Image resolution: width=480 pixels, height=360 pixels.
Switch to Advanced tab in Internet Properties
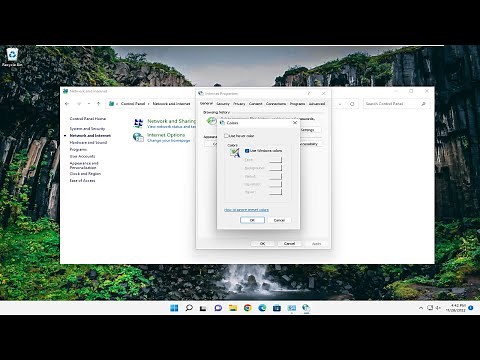click(317, 104)
